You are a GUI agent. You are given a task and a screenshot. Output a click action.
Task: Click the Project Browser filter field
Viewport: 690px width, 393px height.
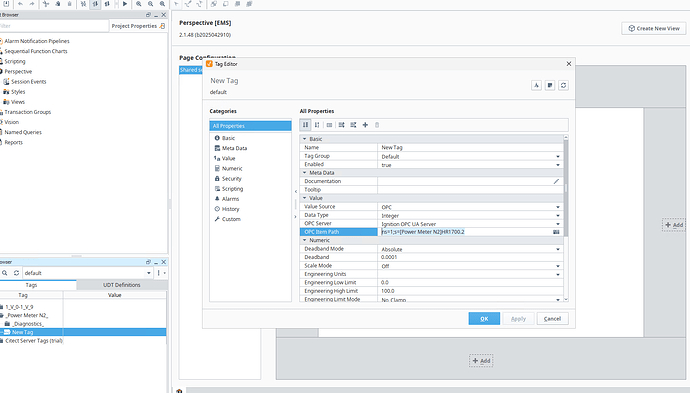tap(54, 26)
